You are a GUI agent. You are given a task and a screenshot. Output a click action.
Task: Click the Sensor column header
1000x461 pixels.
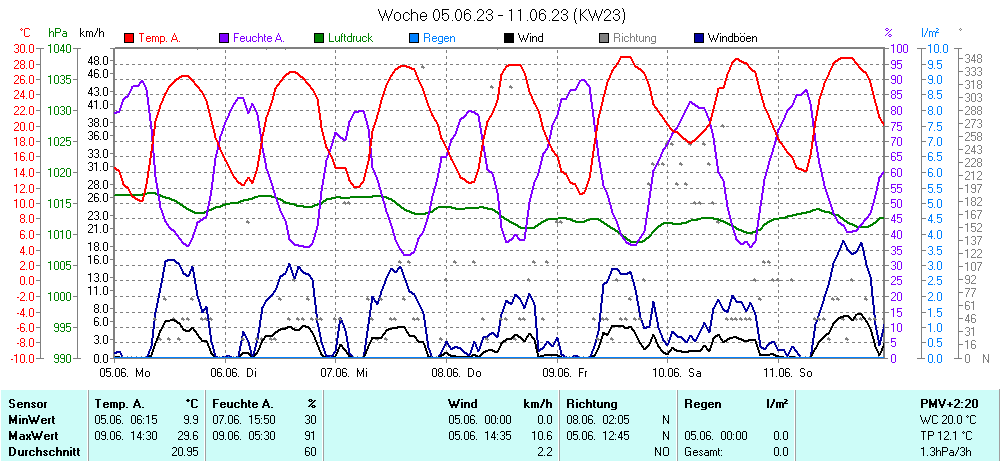click(27, 404)
